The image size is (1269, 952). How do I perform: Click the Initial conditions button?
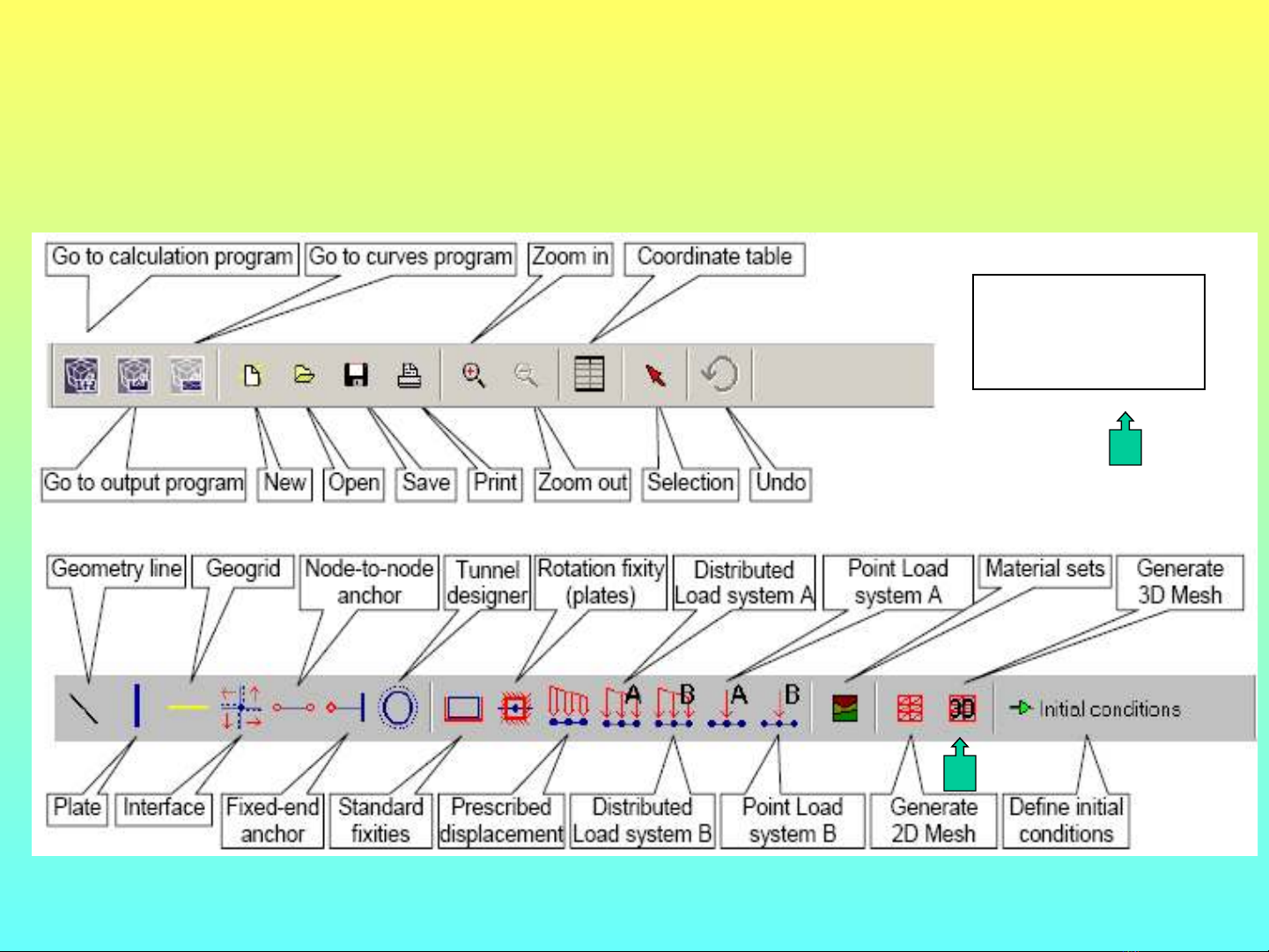click(x=1096, y=708)
